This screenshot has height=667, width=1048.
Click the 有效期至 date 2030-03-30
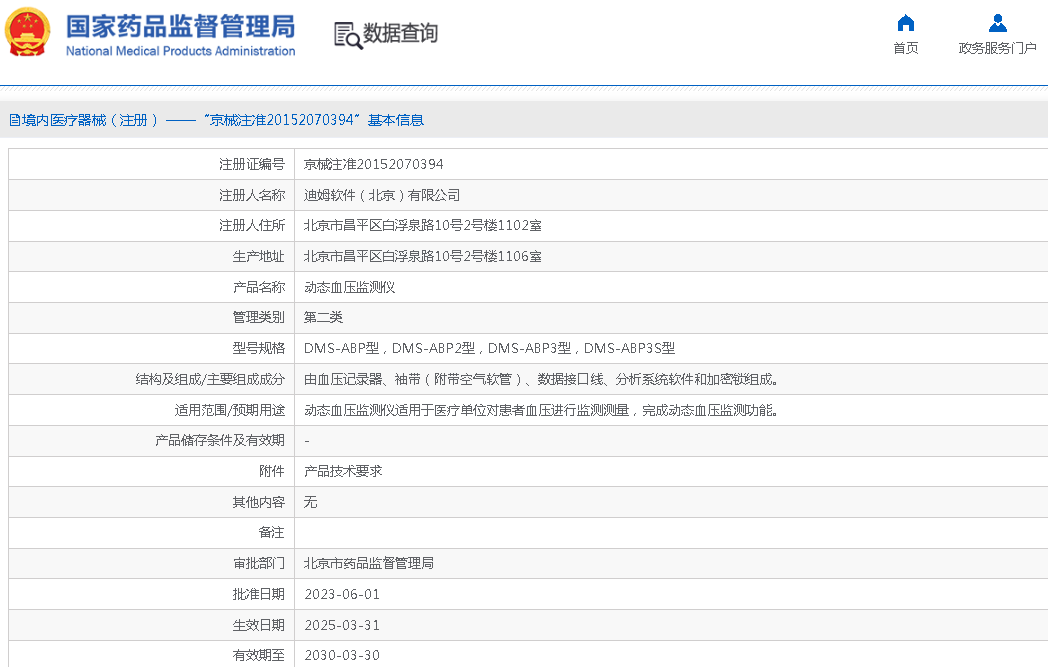tap(341, 655)
